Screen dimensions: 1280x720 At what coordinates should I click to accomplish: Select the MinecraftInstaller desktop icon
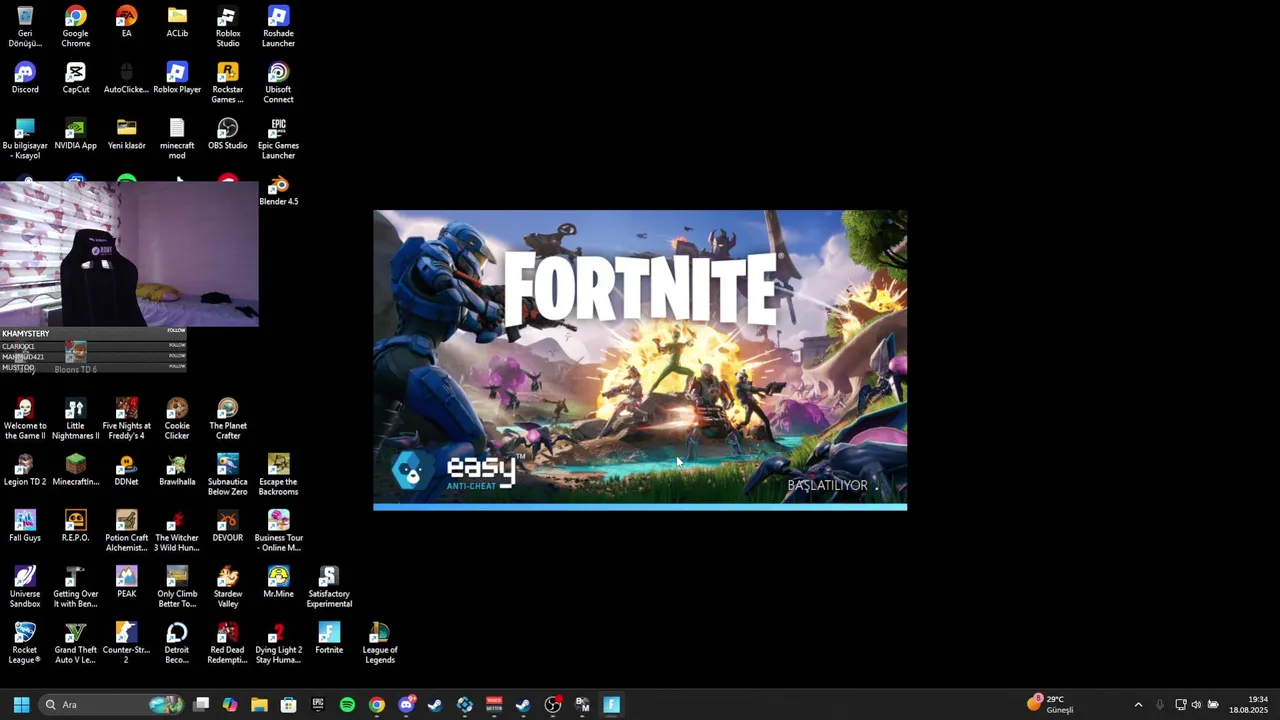click(x=76, y=470)
